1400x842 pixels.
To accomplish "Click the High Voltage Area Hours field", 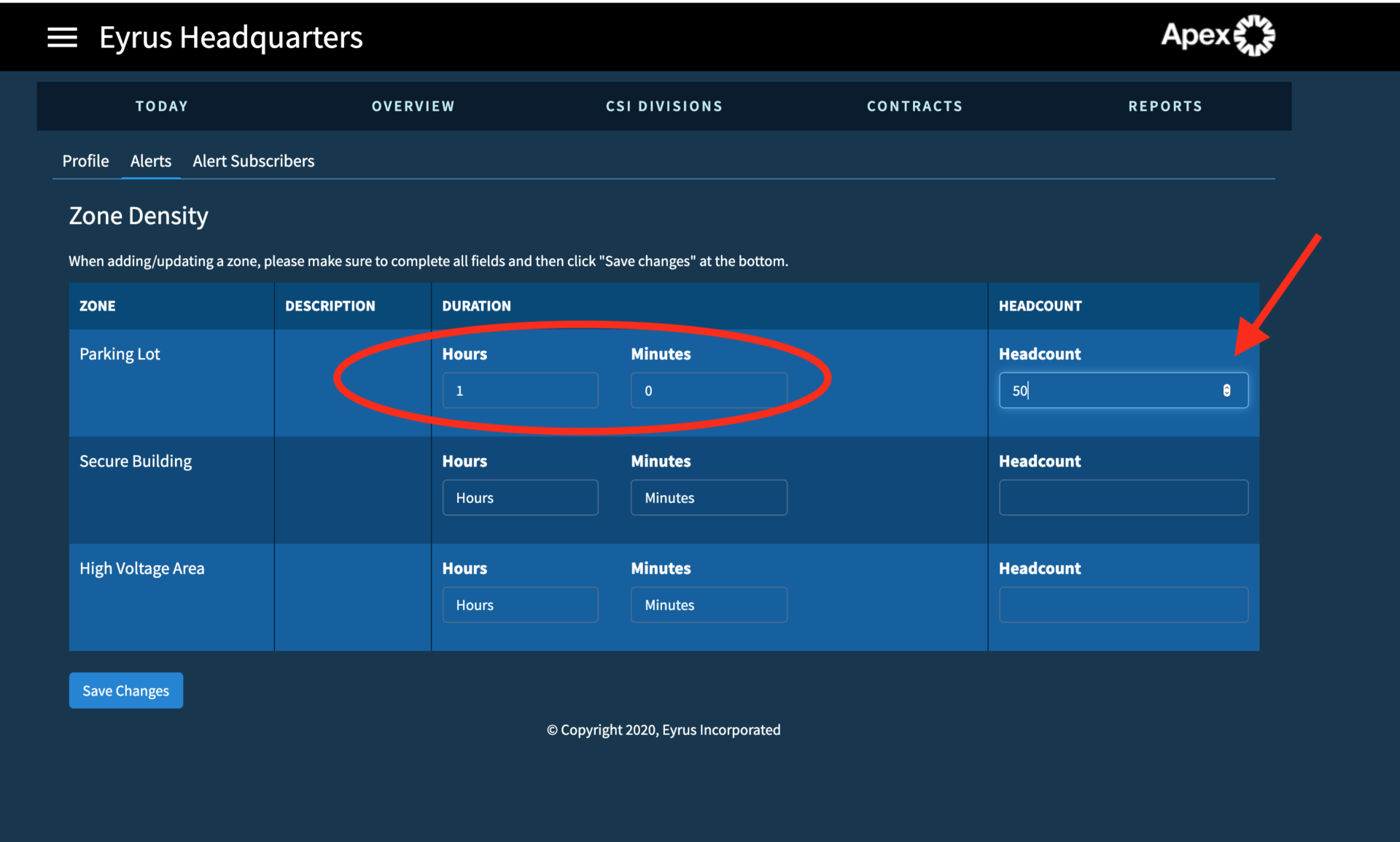I will pyautogui.click(x=520, y=604).
